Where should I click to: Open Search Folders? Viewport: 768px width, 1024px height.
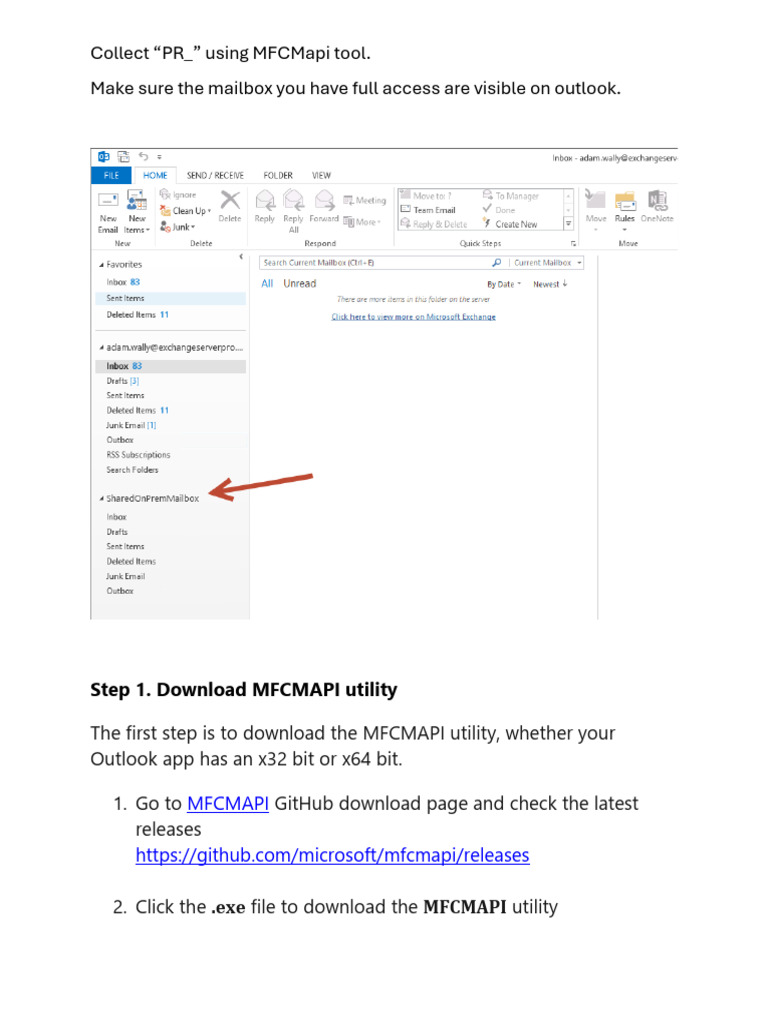coord(132,470)
